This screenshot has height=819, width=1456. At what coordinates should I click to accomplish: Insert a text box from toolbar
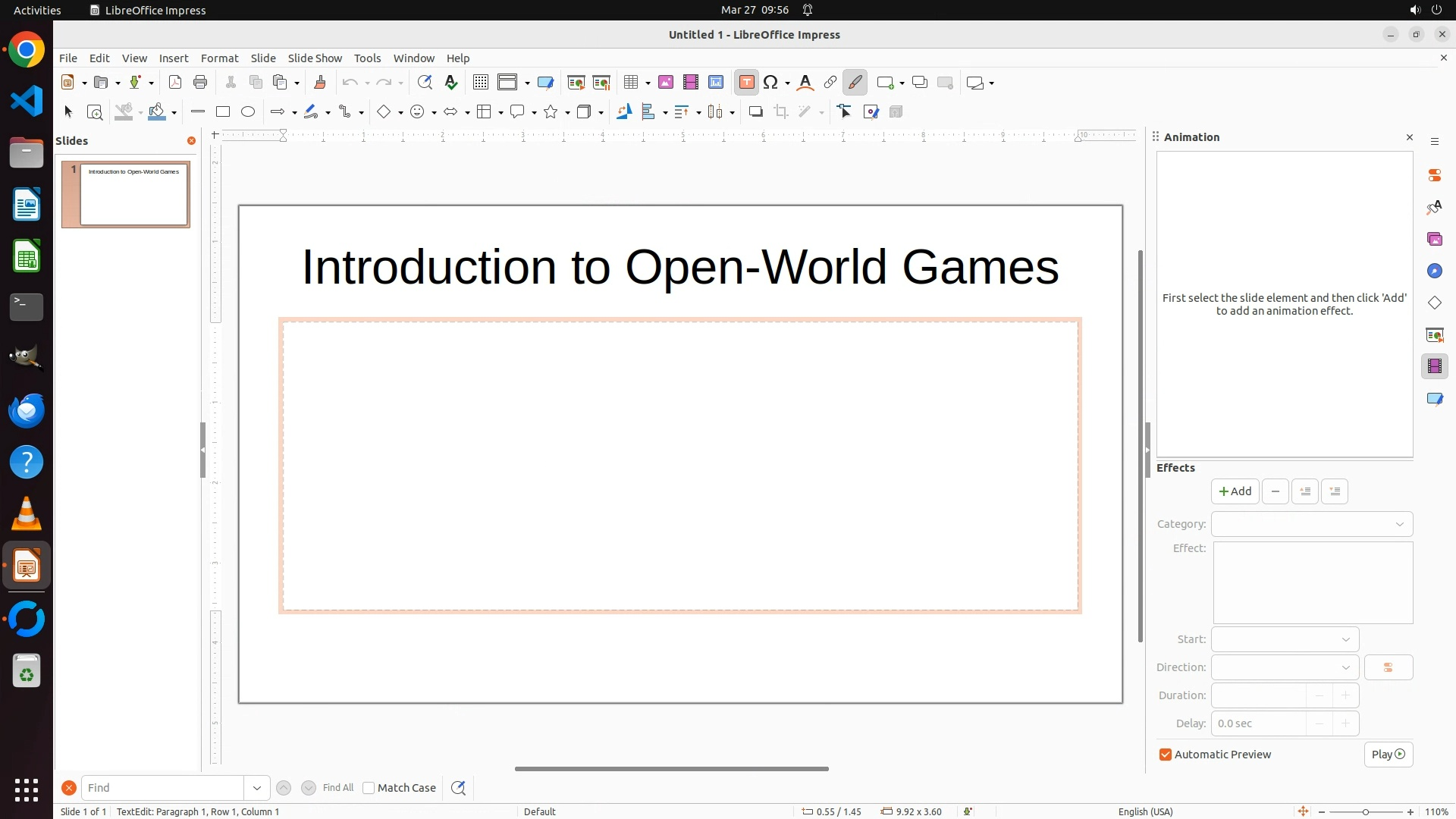tap(746, 83)
